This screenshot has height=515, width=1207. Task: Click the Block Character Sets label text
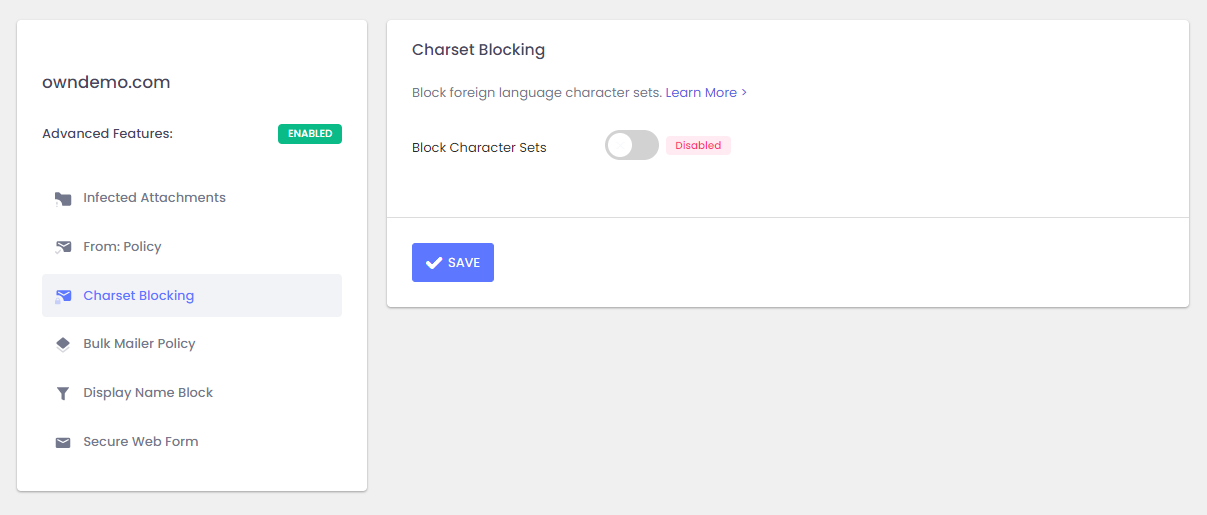coord(479,148)
